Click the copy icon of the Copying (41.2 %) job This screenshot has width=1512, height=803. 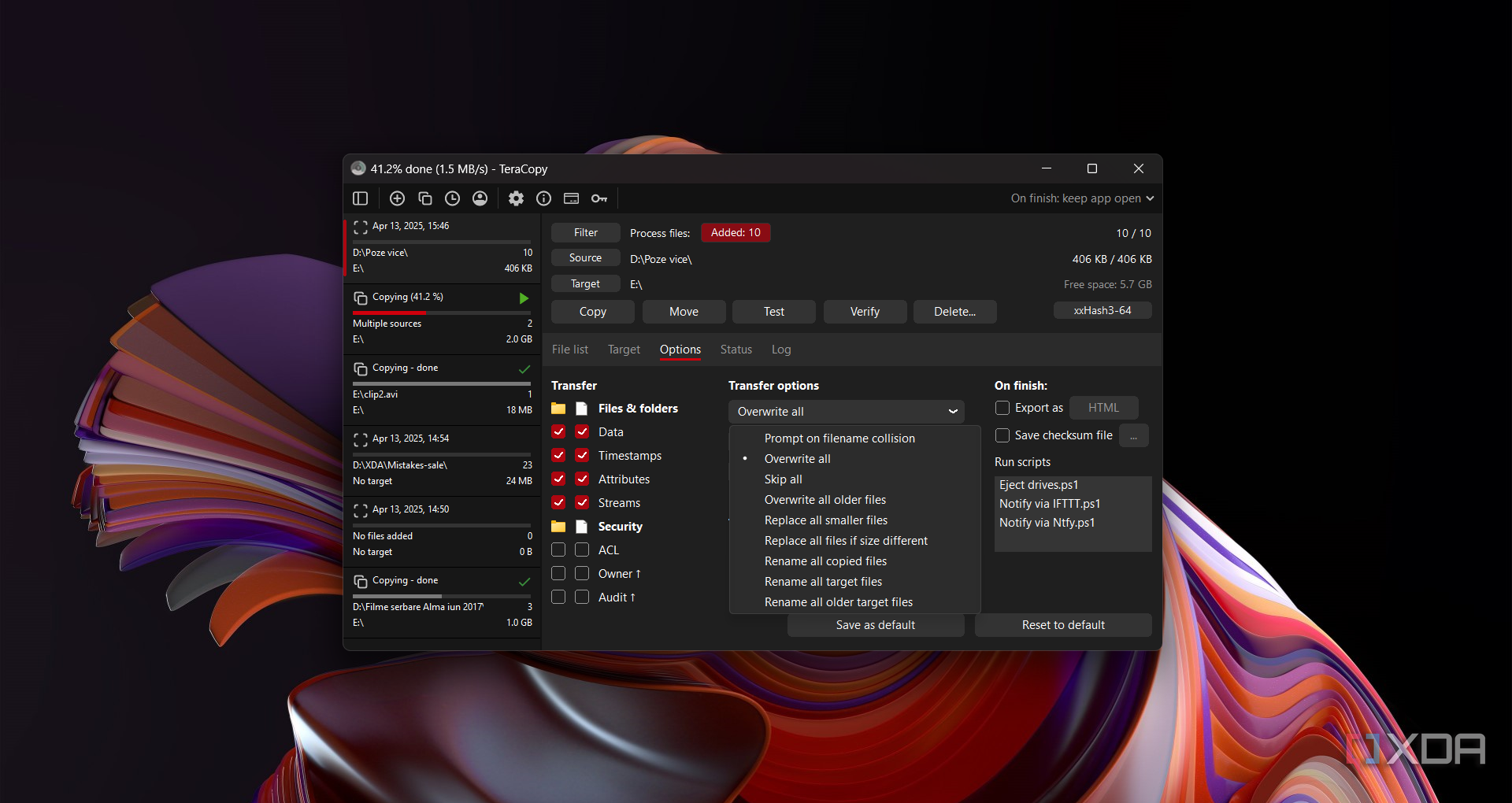click(361, 298)
